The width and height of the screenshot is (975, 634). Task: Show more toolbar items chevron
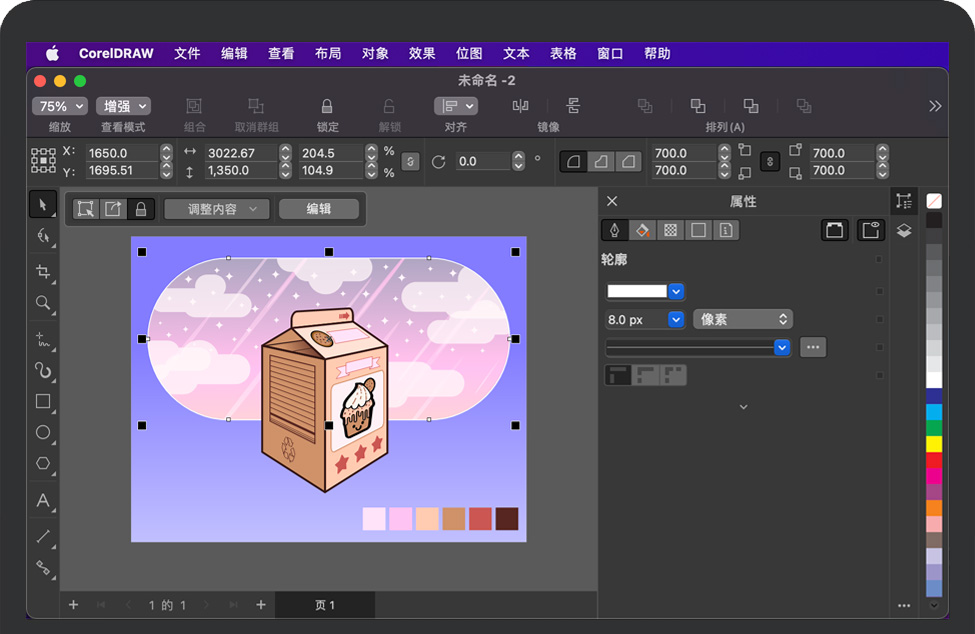point(935,106)
